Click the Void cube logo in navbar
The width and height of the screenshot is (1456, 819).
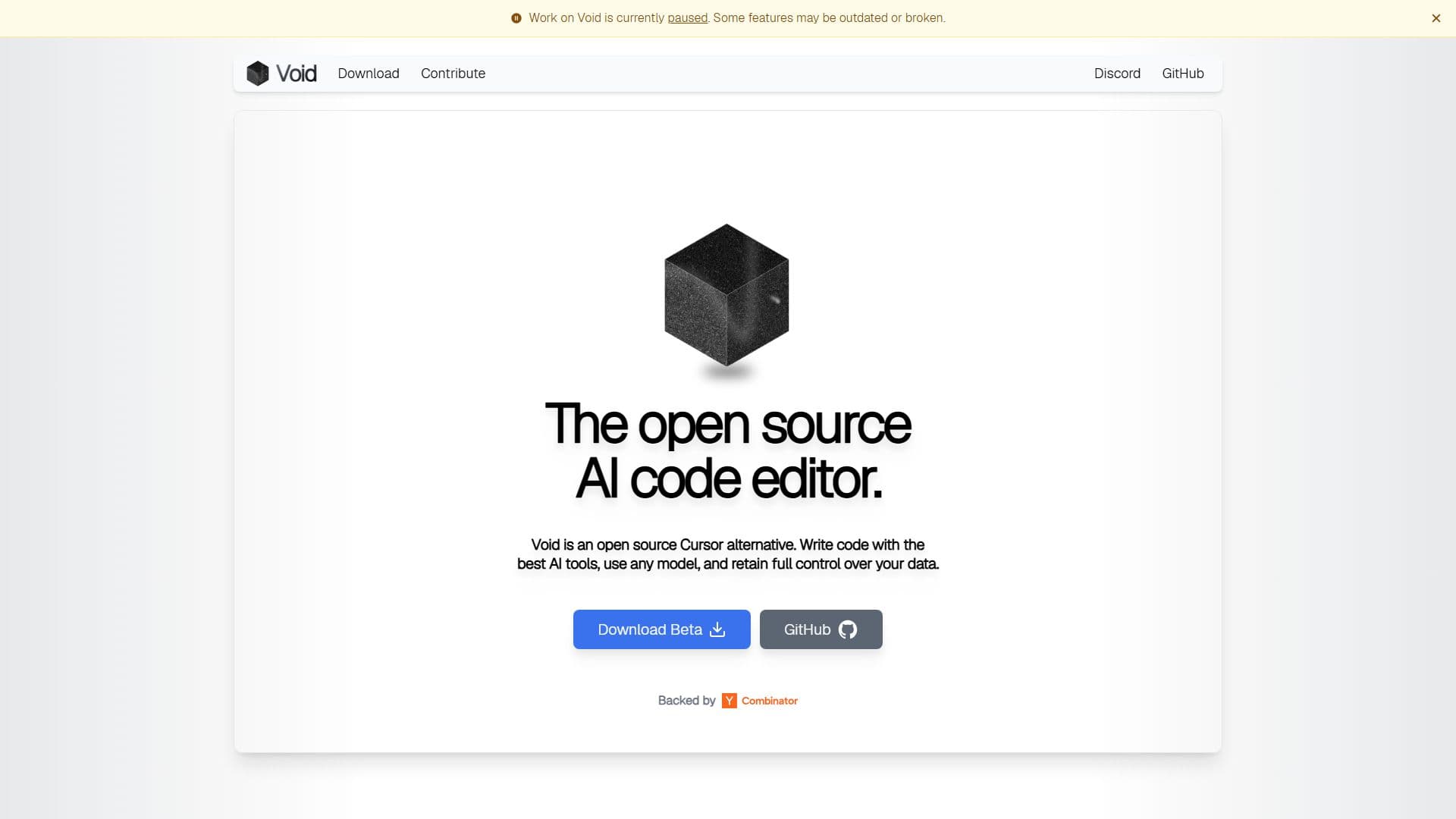tap(258, 74)
